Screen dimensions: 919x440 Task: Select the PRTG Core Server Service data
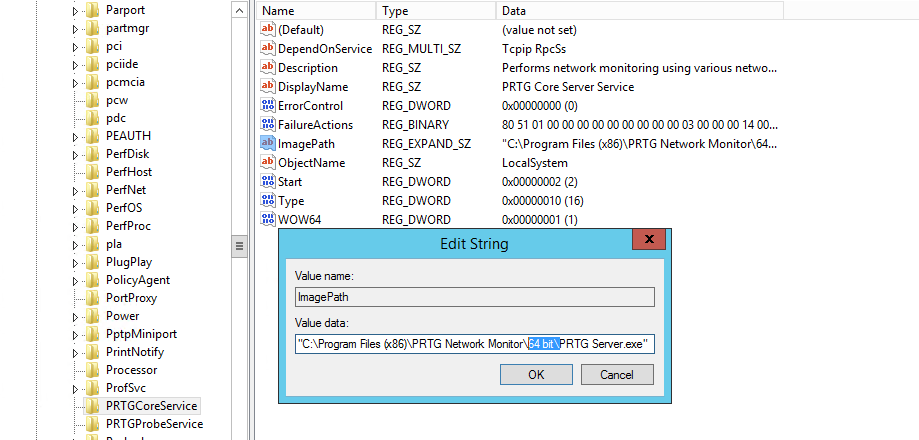(x=568, y=87)
